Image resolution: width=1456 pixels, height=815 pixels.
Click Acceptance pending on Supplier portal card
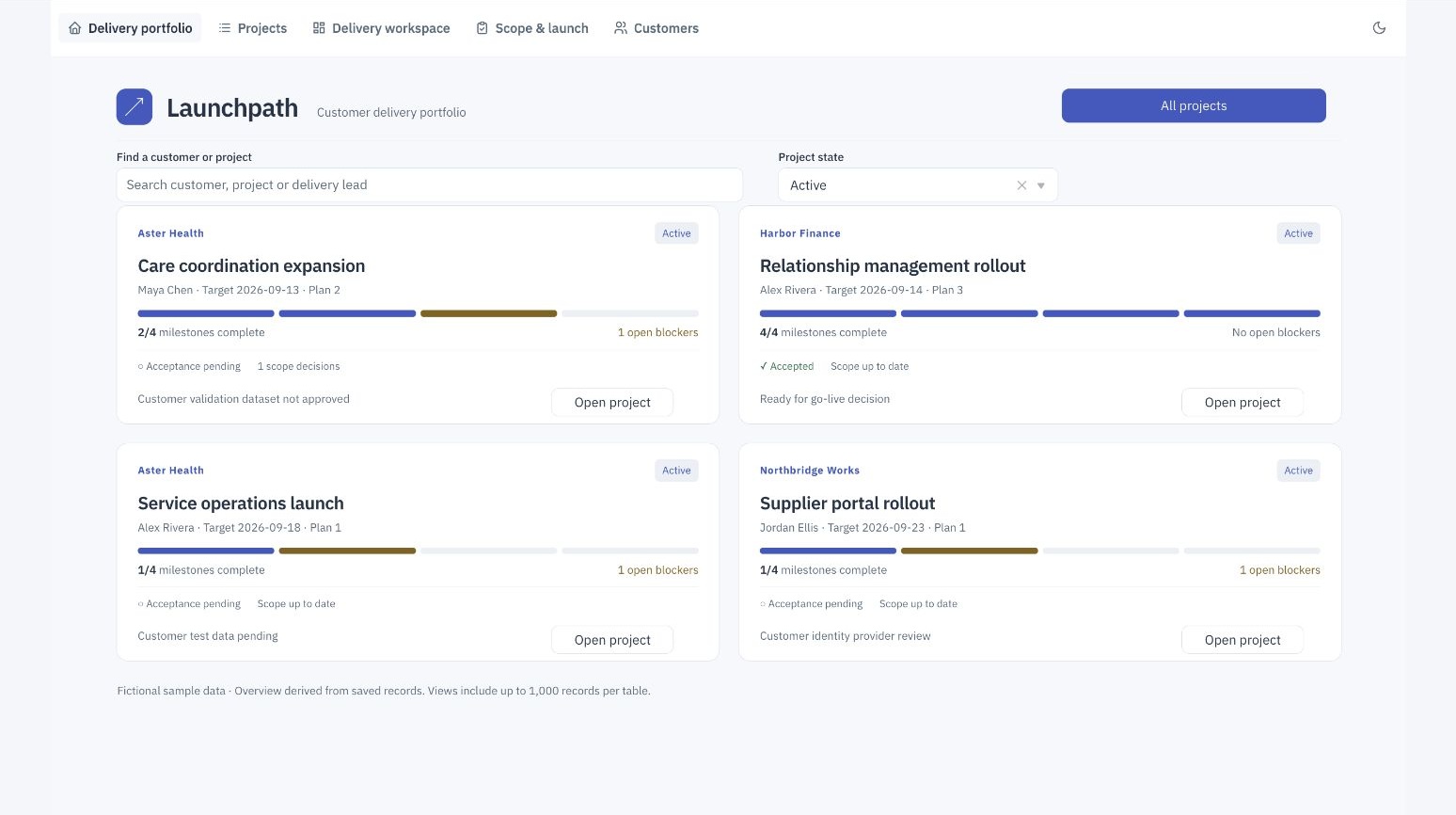click(x=811, y=604)
